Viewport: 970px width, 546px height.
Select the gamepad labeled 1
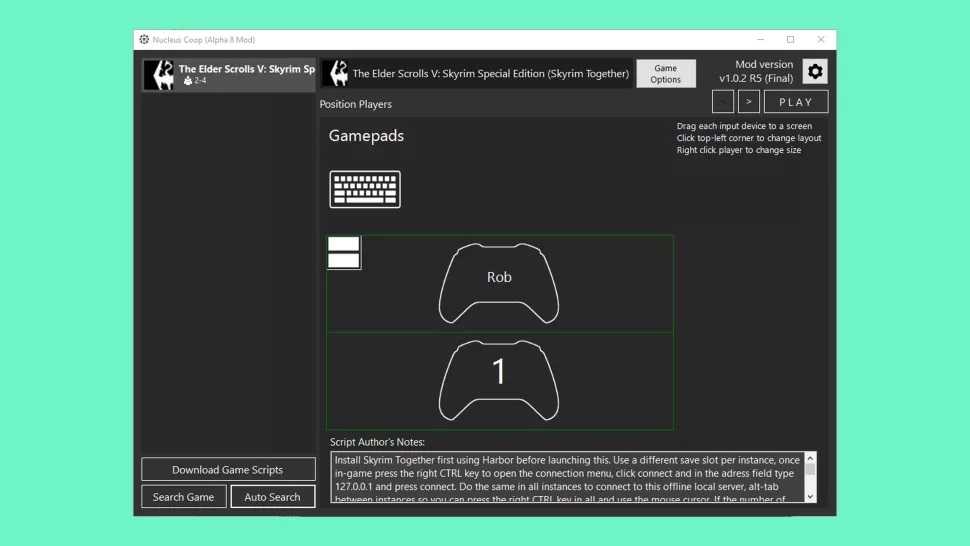tap(499, 381)
